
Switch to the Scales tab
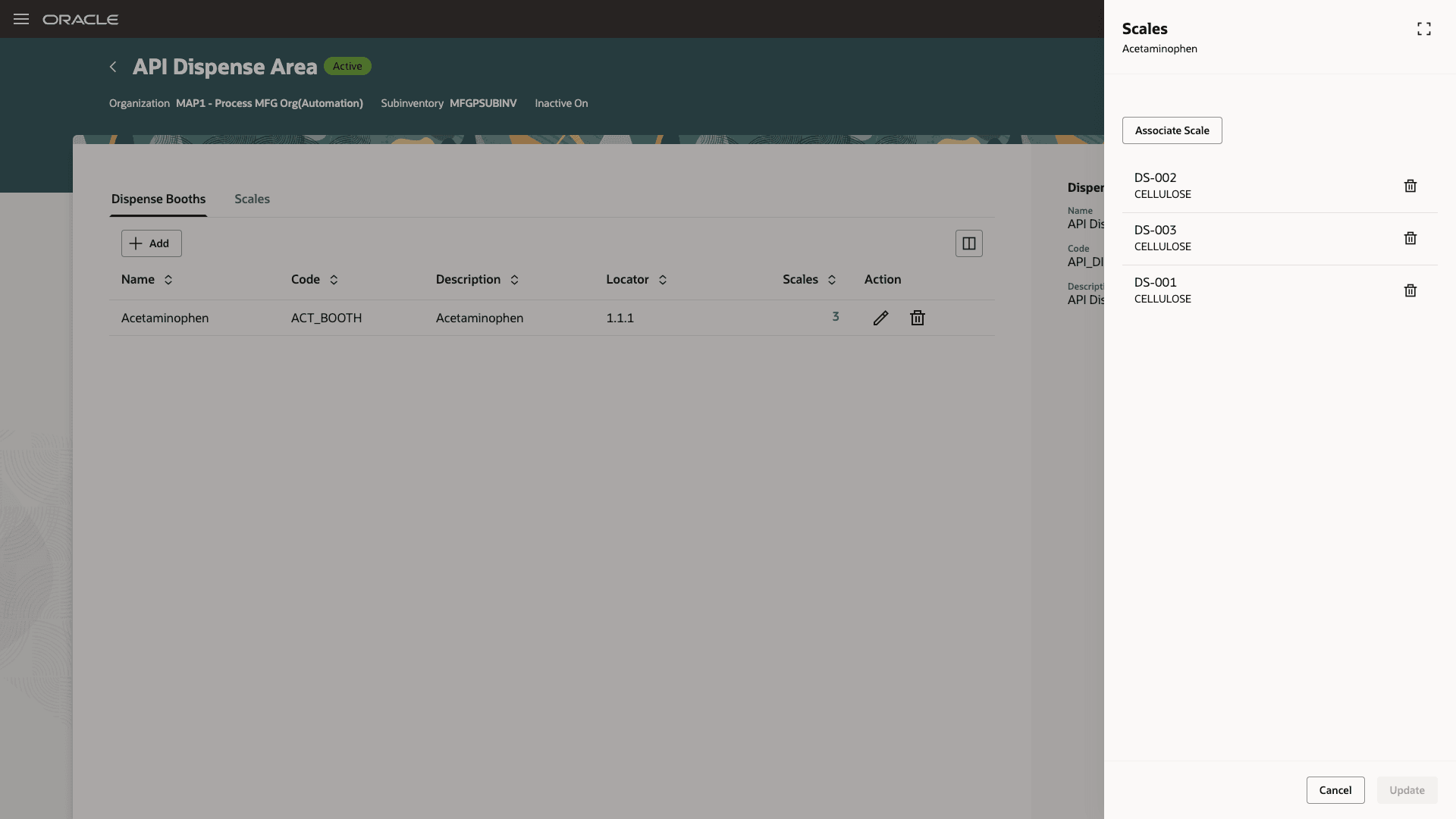pos(252,199)
